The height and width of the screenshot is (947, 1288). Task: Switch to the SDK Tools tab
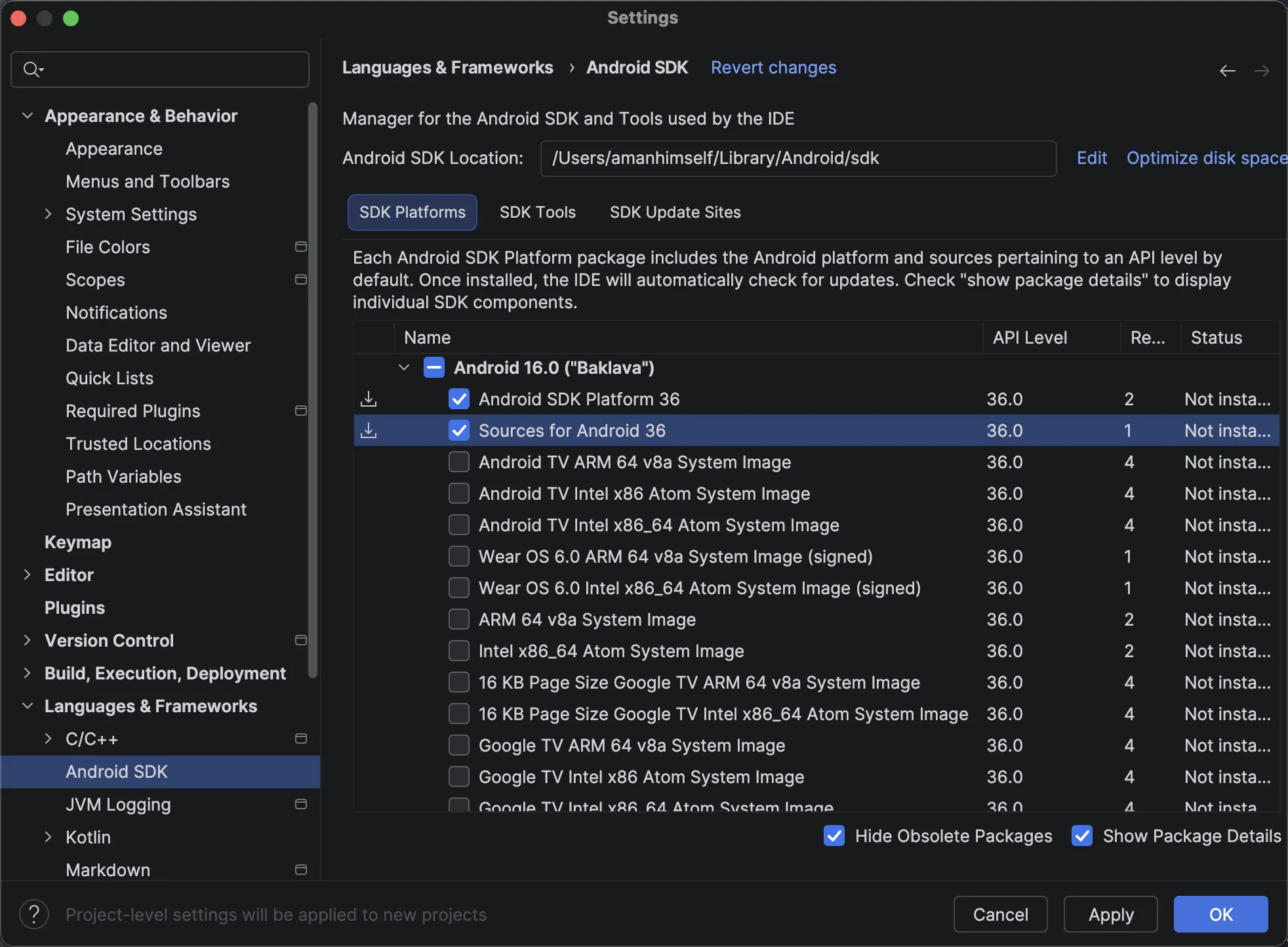coord(538,212)
